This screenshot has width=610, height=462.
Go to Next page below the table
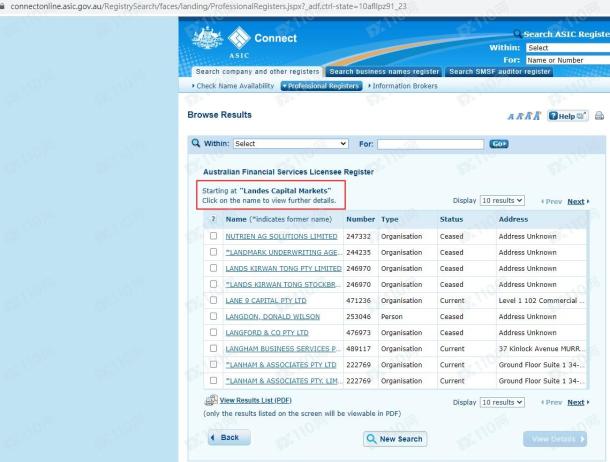[x=576, y=402]
